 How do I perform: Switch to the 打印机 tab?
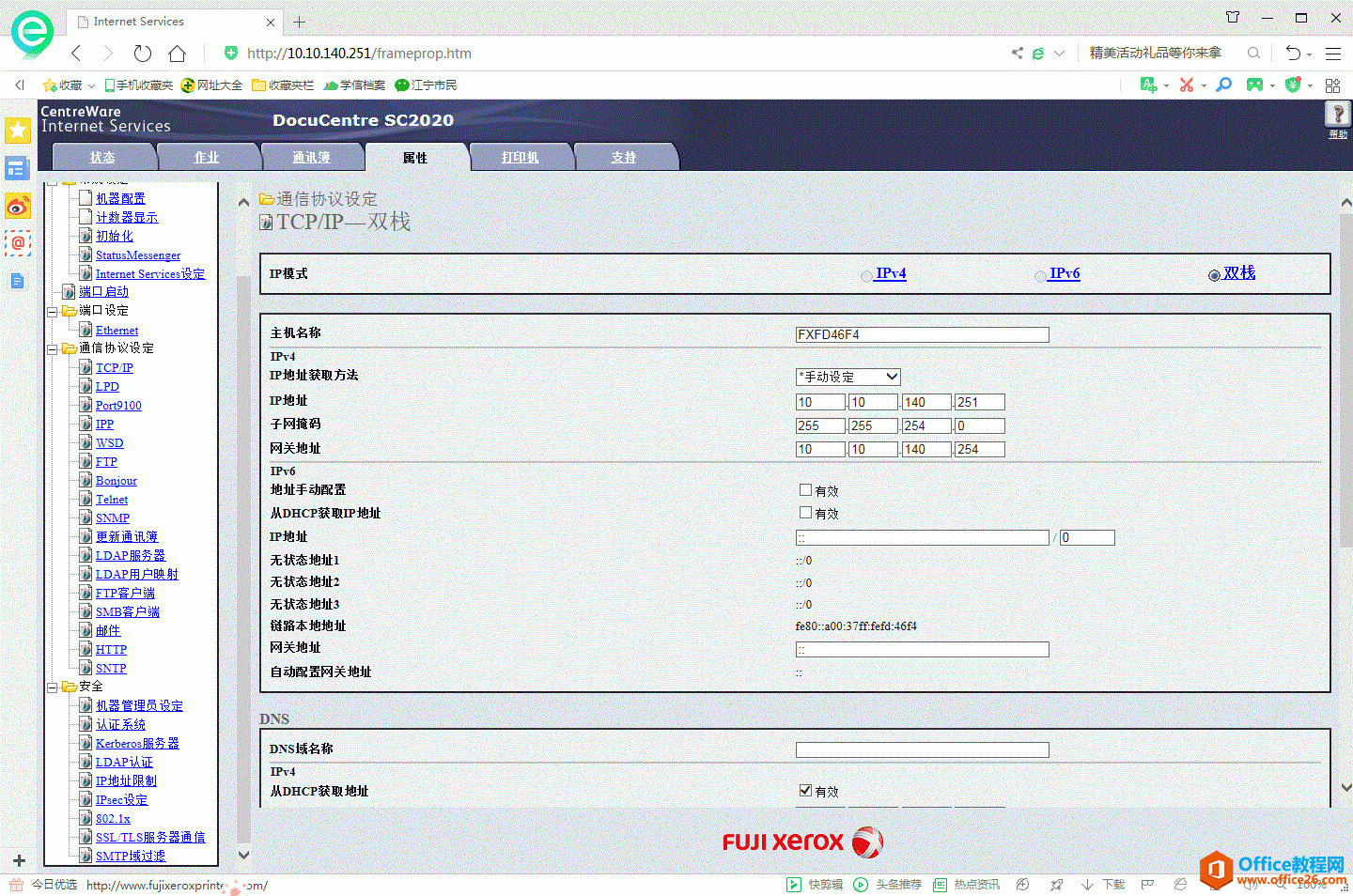[x=520, y=158]
